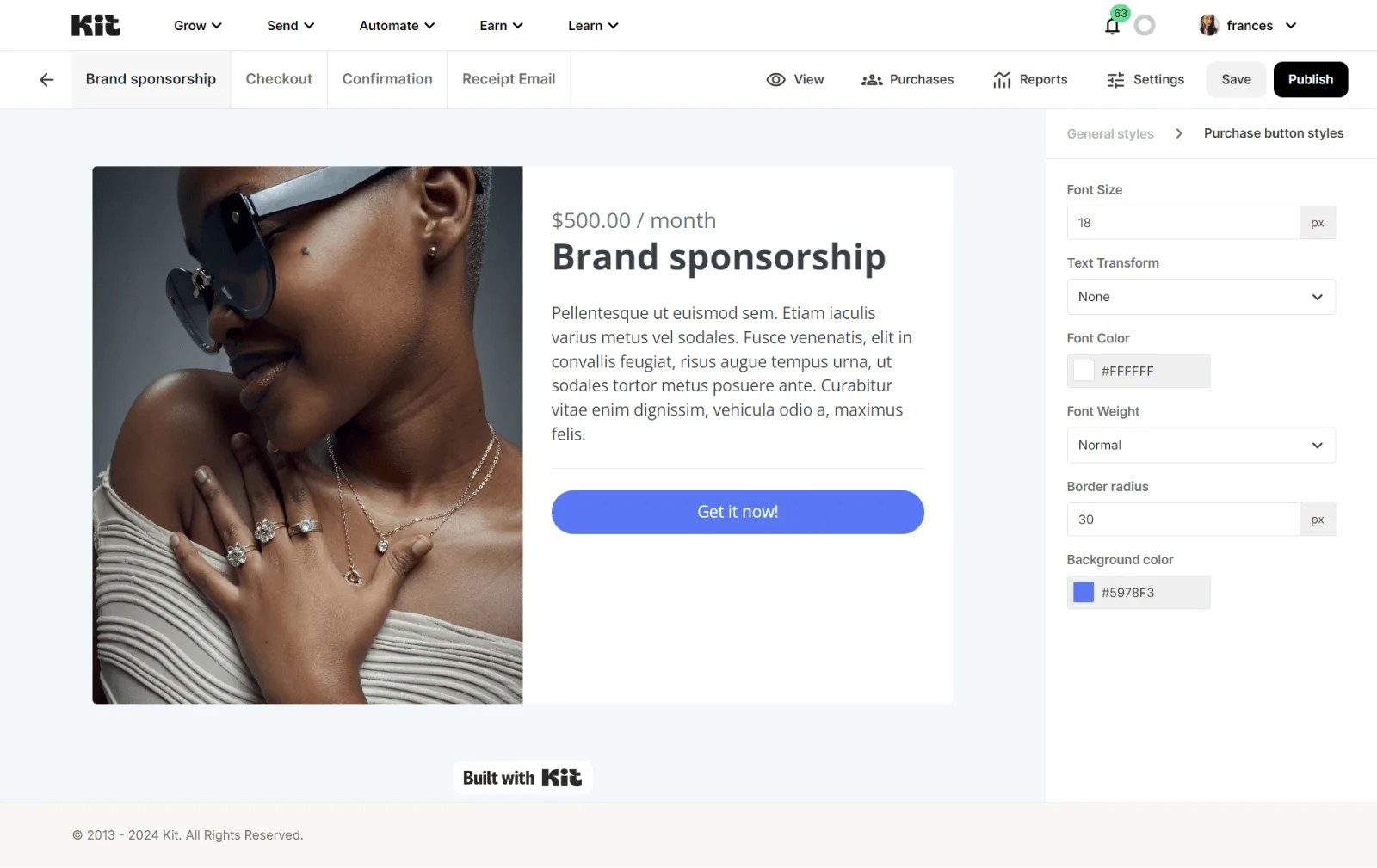Click the Save button

(1236, 79)
